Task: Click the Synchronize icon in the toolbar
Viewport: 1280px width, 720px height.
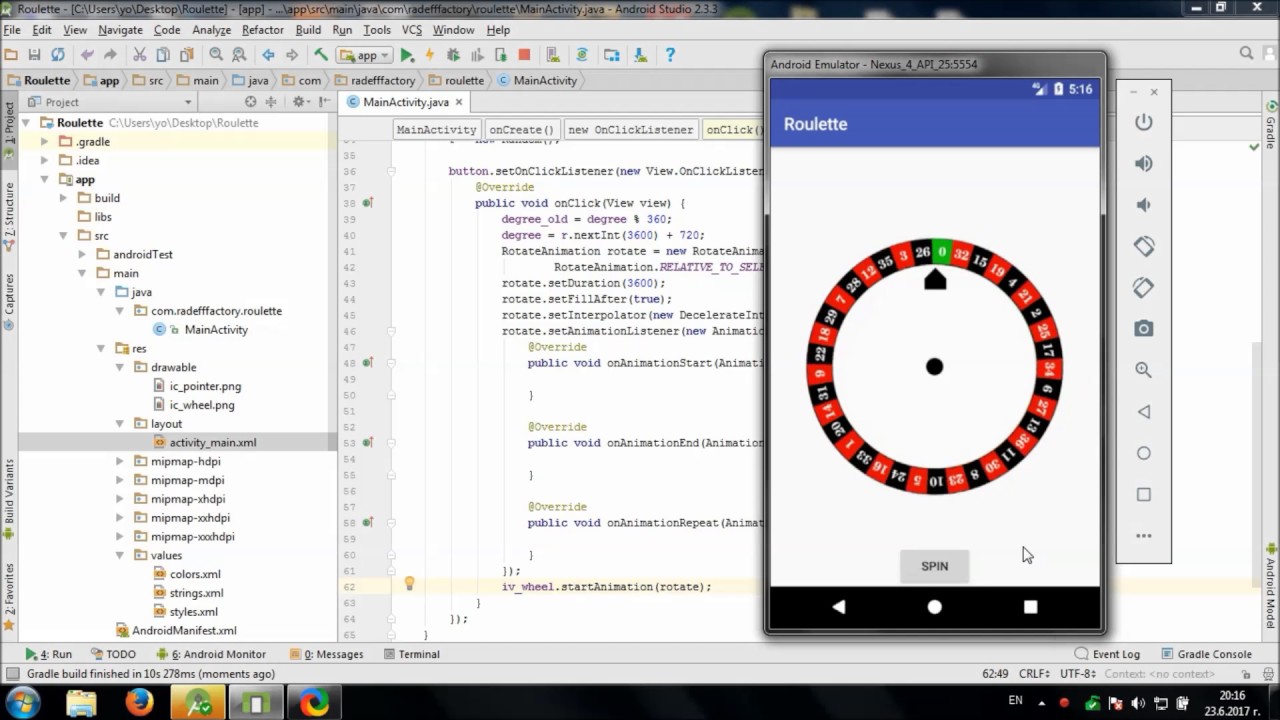Action: pos(57,55)
